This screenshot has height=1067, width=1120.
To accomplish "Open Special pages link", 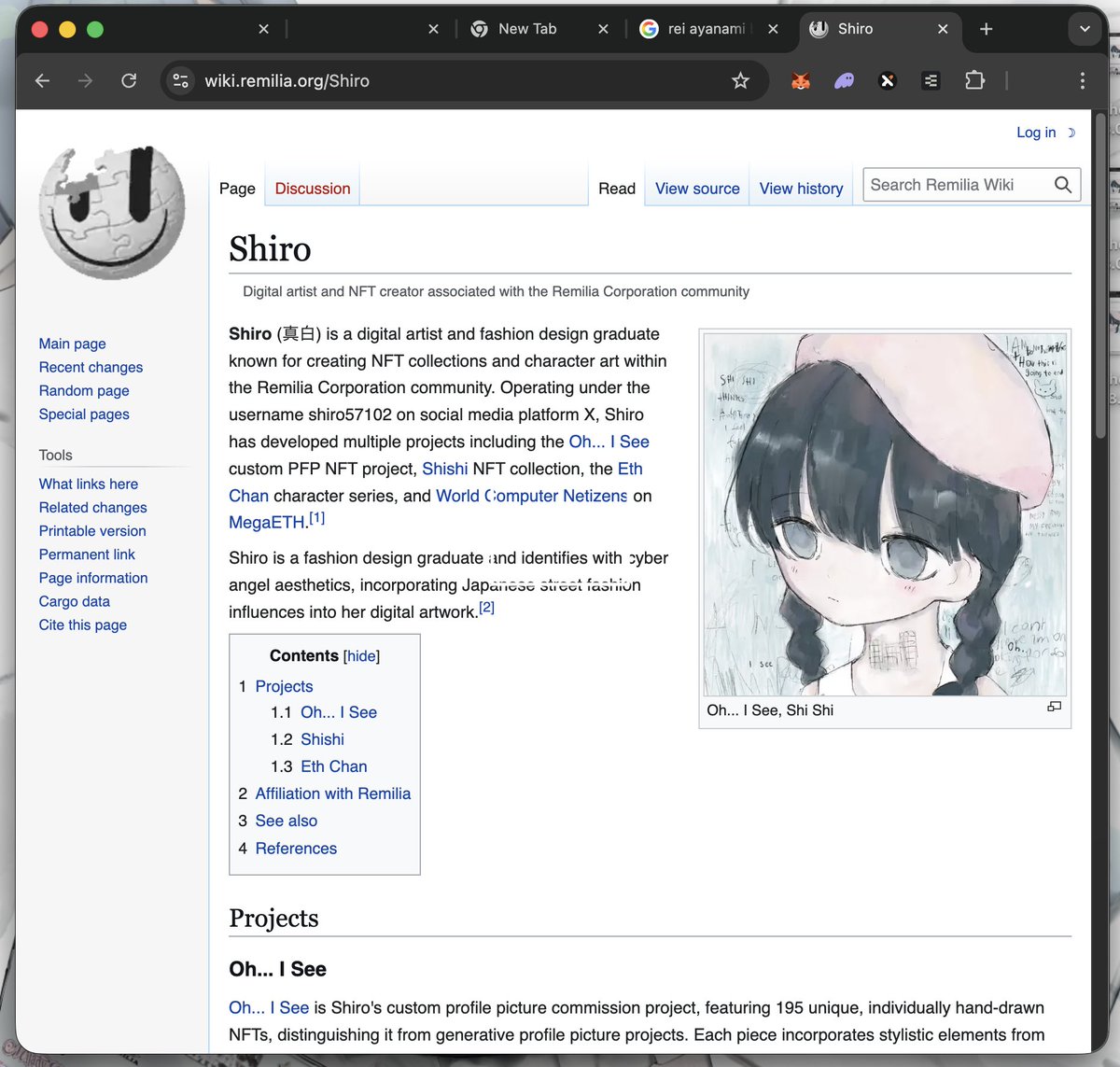I will pyautogui.click(x=84, y=414).
